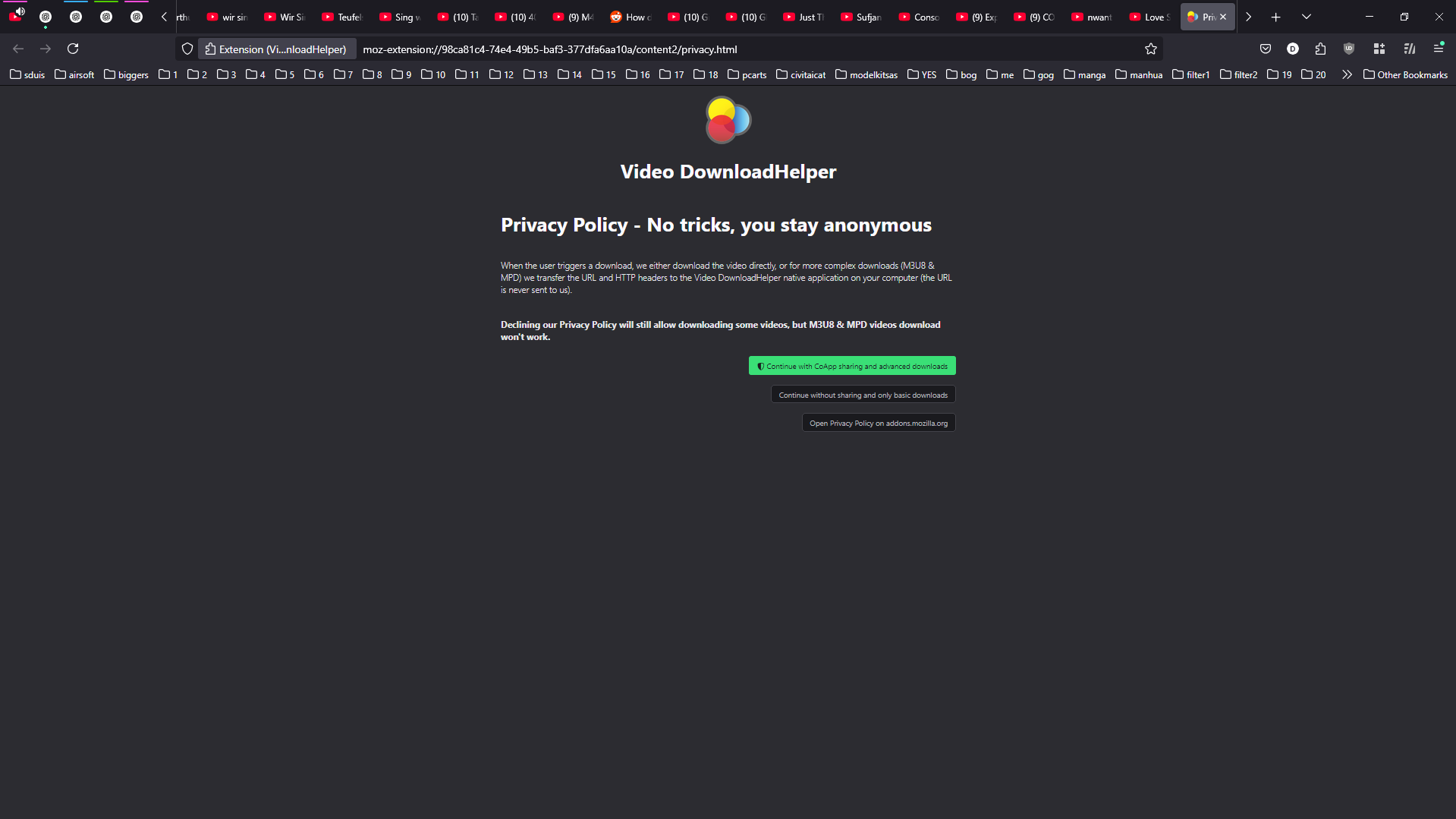Click the grid-plus toolbar extension icon
This screenshot has width=1456, height=819.
point(1379,49)
